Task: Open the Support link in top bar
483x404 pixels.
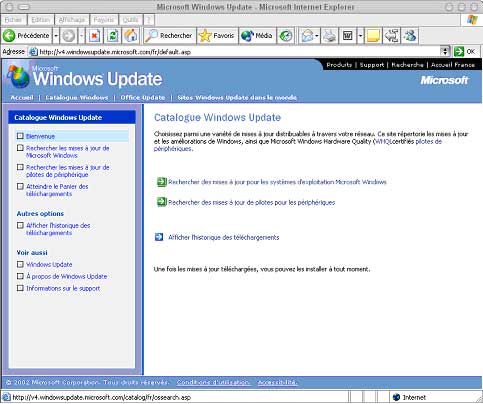Action: [372, 65]
